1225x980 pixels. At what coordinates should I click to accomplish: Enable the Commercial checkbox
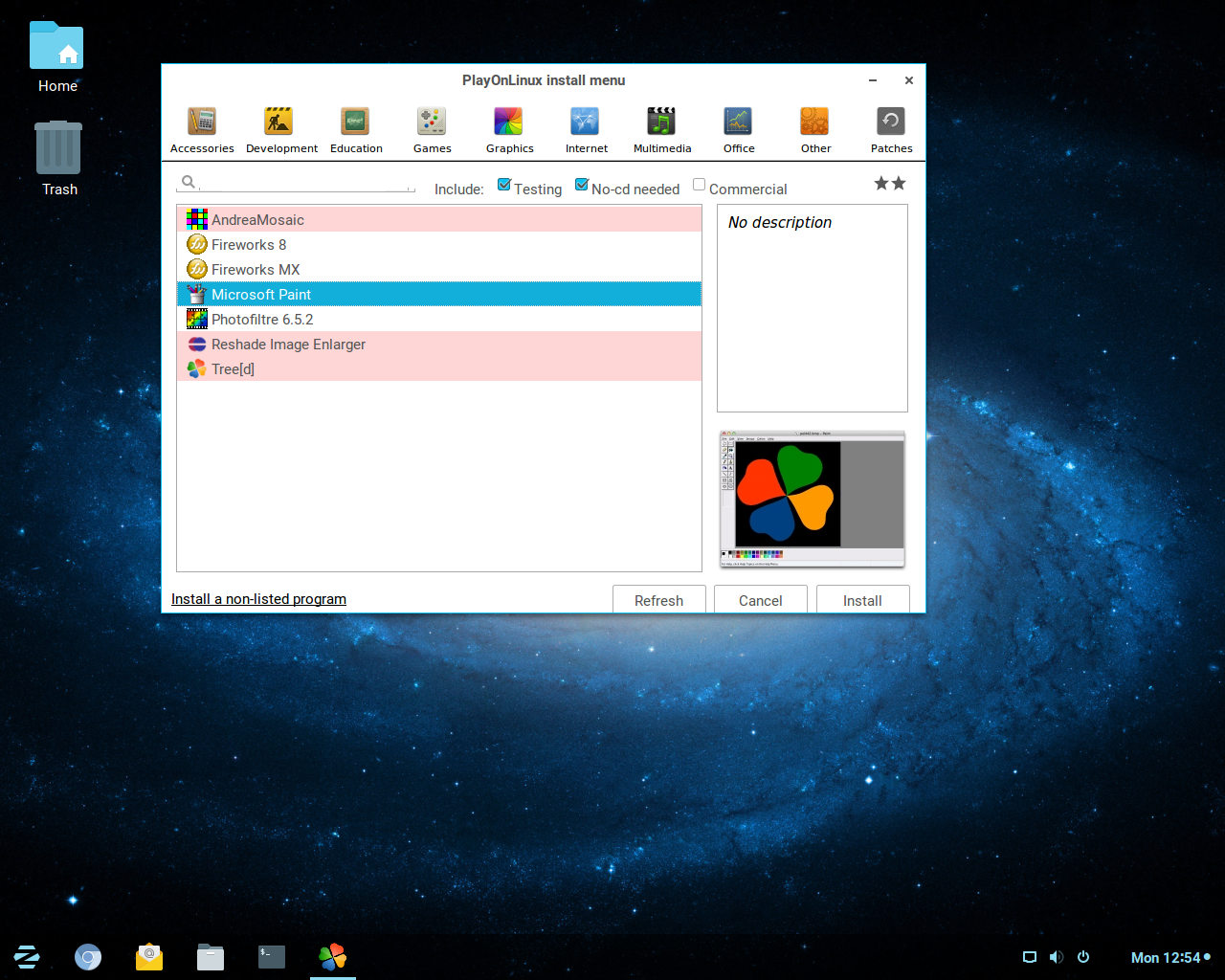click(699, 184)
